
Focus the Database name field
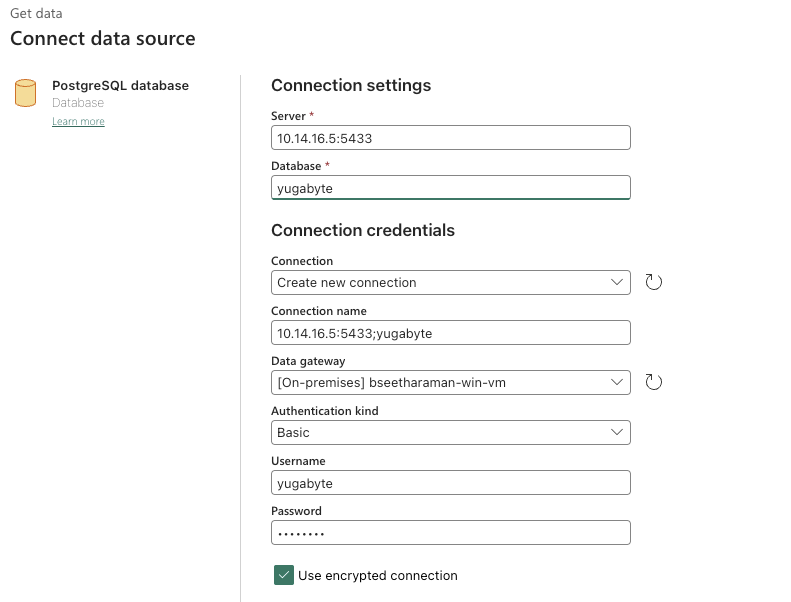point(450,187)
